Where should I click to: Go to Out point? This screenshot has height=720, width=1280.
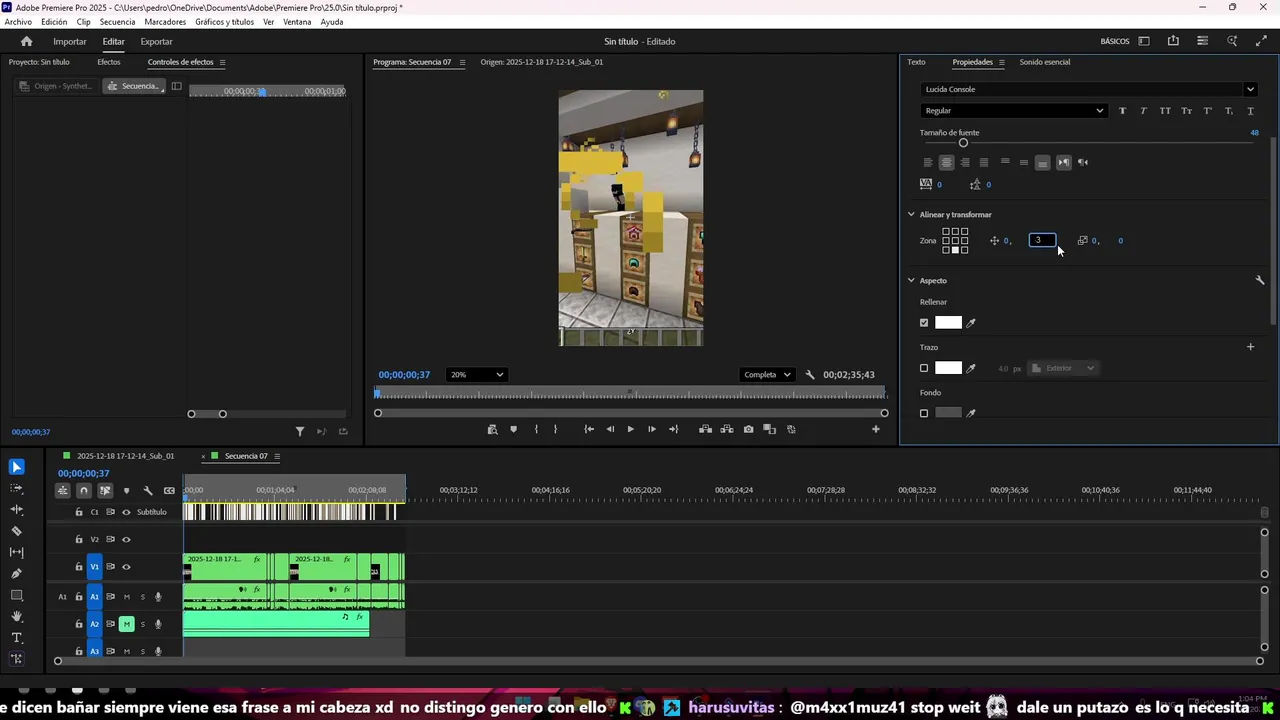673,429
